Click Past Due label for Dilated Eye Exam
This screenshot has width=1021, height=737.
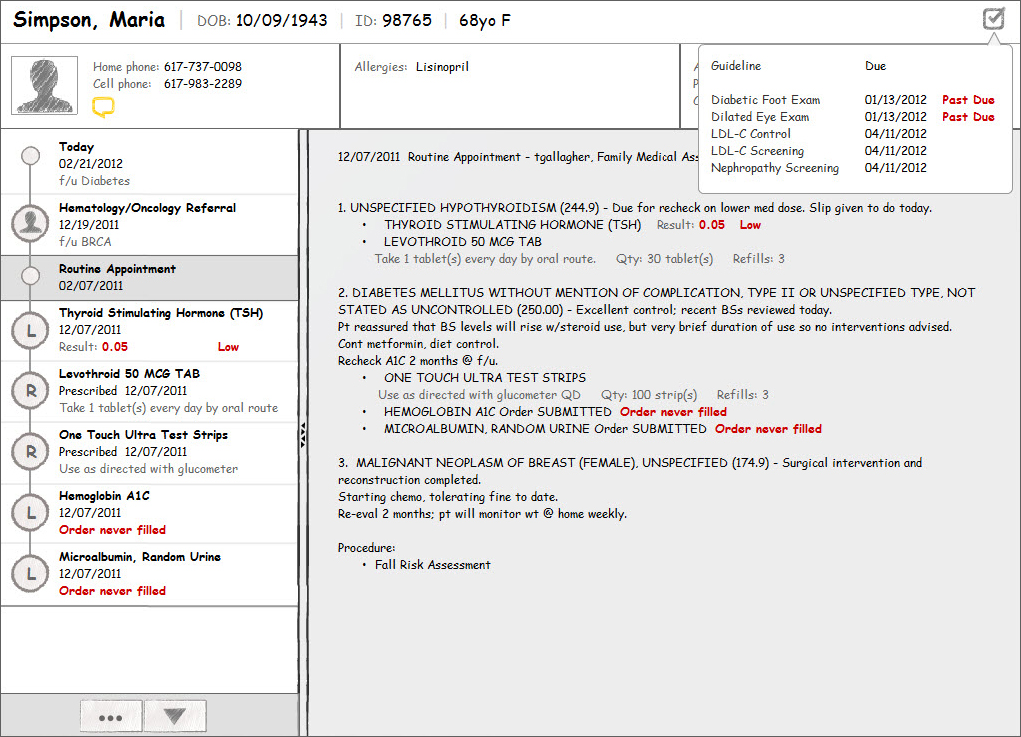click(x=968, y=117)
